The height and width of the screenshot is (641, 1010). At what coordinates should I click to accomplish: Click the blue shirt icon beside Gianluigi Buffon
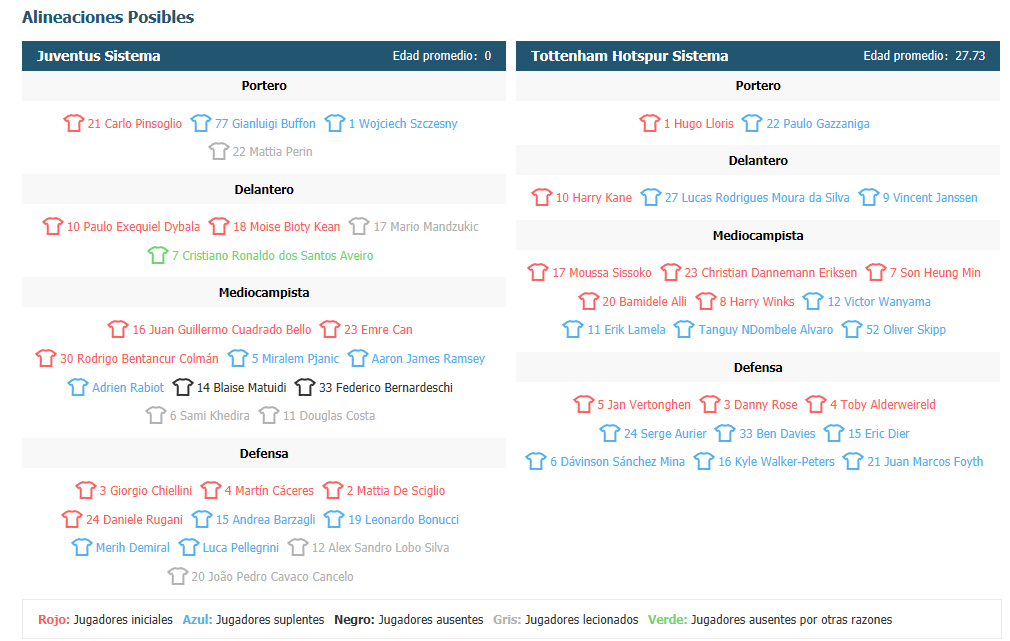(201, 123)
